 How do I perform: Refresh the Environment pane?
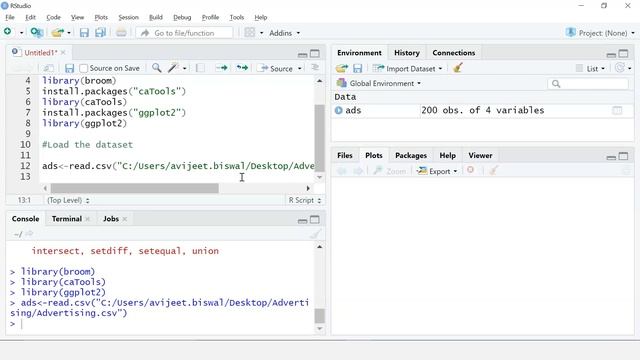(620, 68)
